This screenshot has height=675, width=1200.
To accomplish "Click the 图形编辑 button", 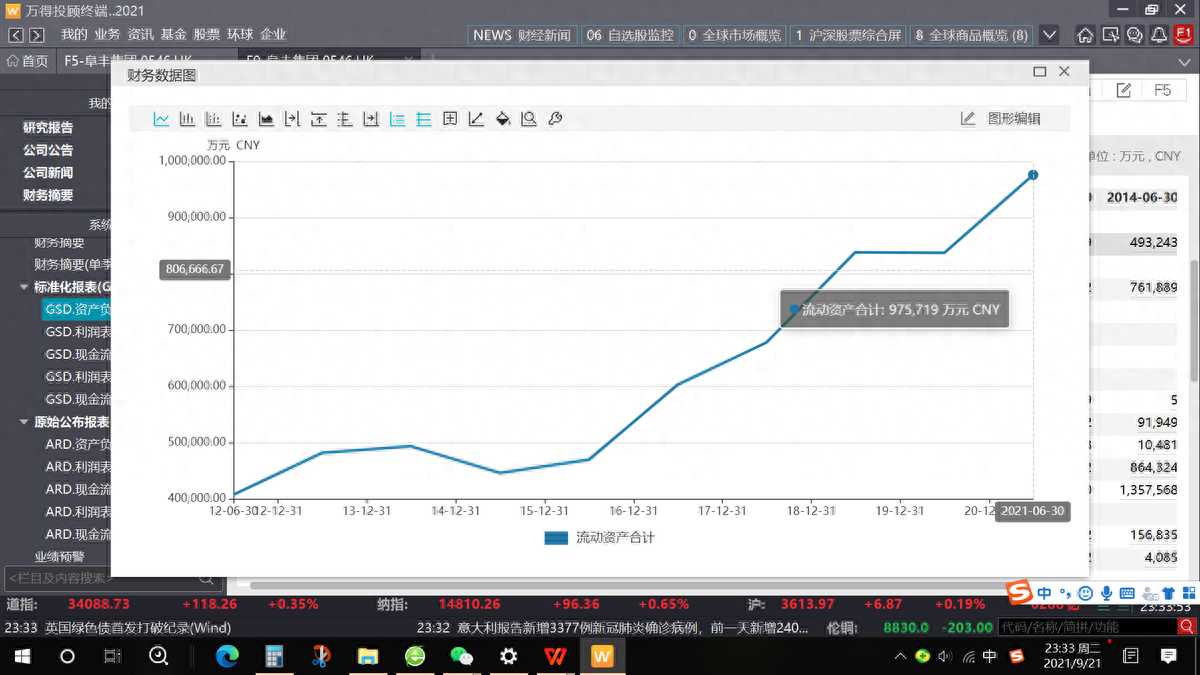I will click(1002, 119).
